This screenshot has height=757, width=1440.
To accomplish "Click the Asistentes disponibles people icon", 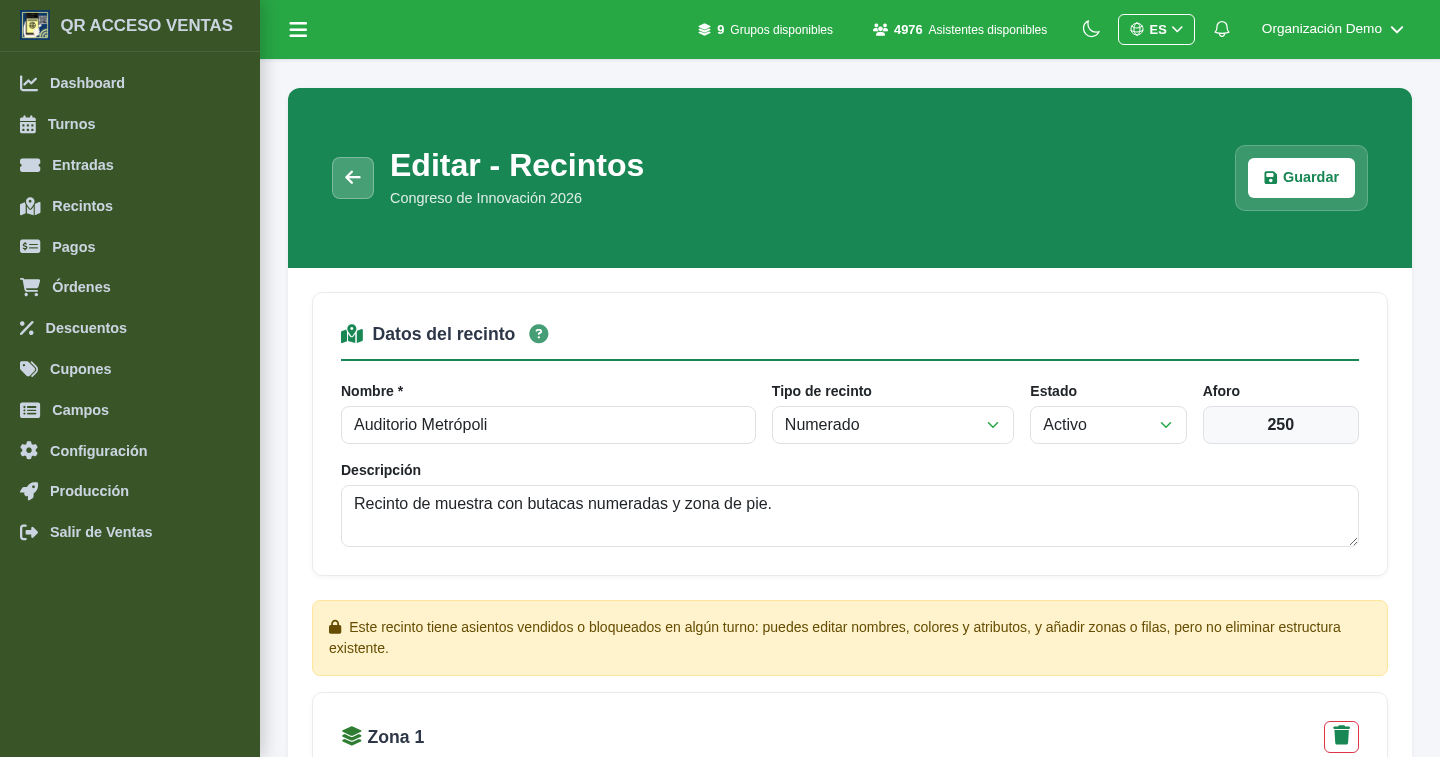I will pyautogui.click(x=880, y=30).
